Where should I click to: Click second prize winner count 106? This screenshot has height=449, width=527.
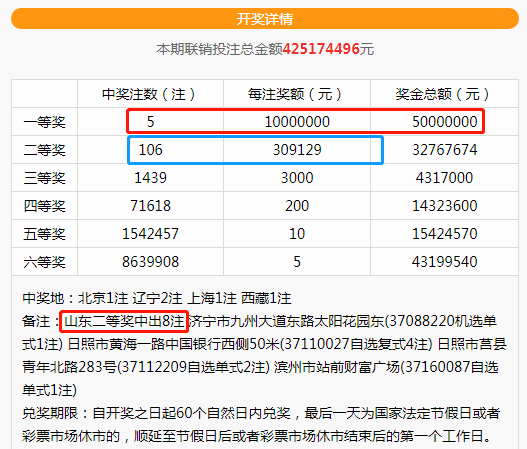coord(151,150)
